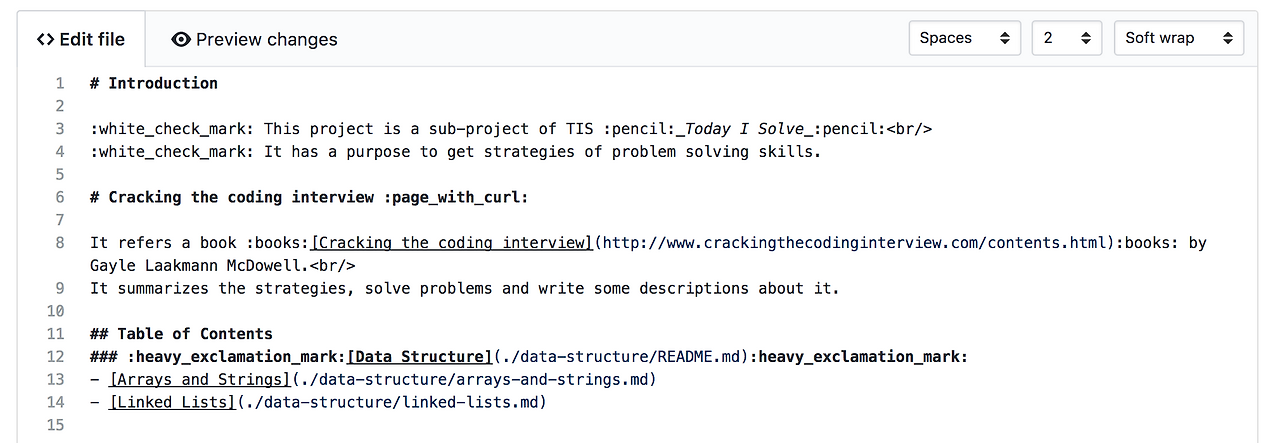Place cursor on empty line 15
The width and height of the screenshot is (1280, 443).
(x=300, y=426)
